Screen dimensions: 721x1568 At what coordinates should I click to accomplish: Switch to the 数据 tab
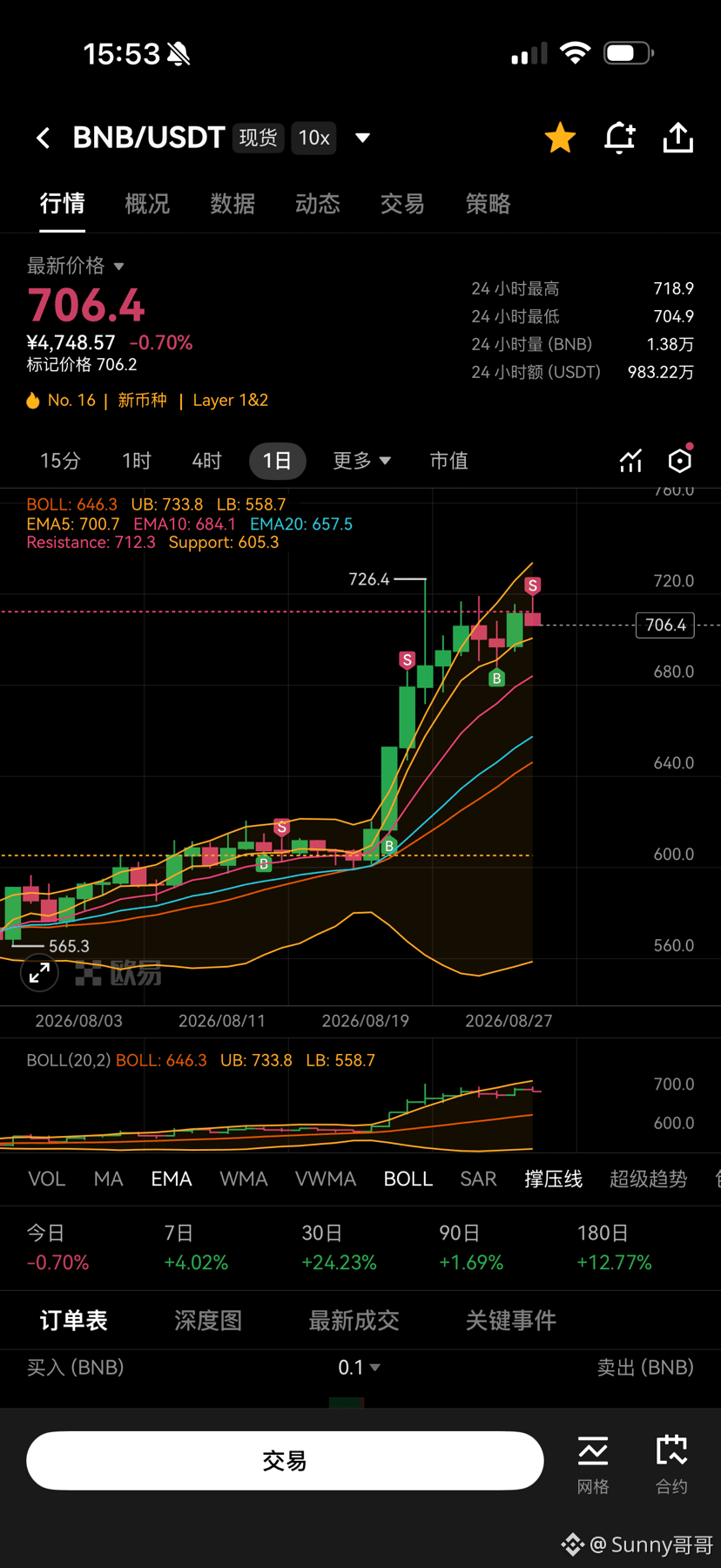pos(232,204)
